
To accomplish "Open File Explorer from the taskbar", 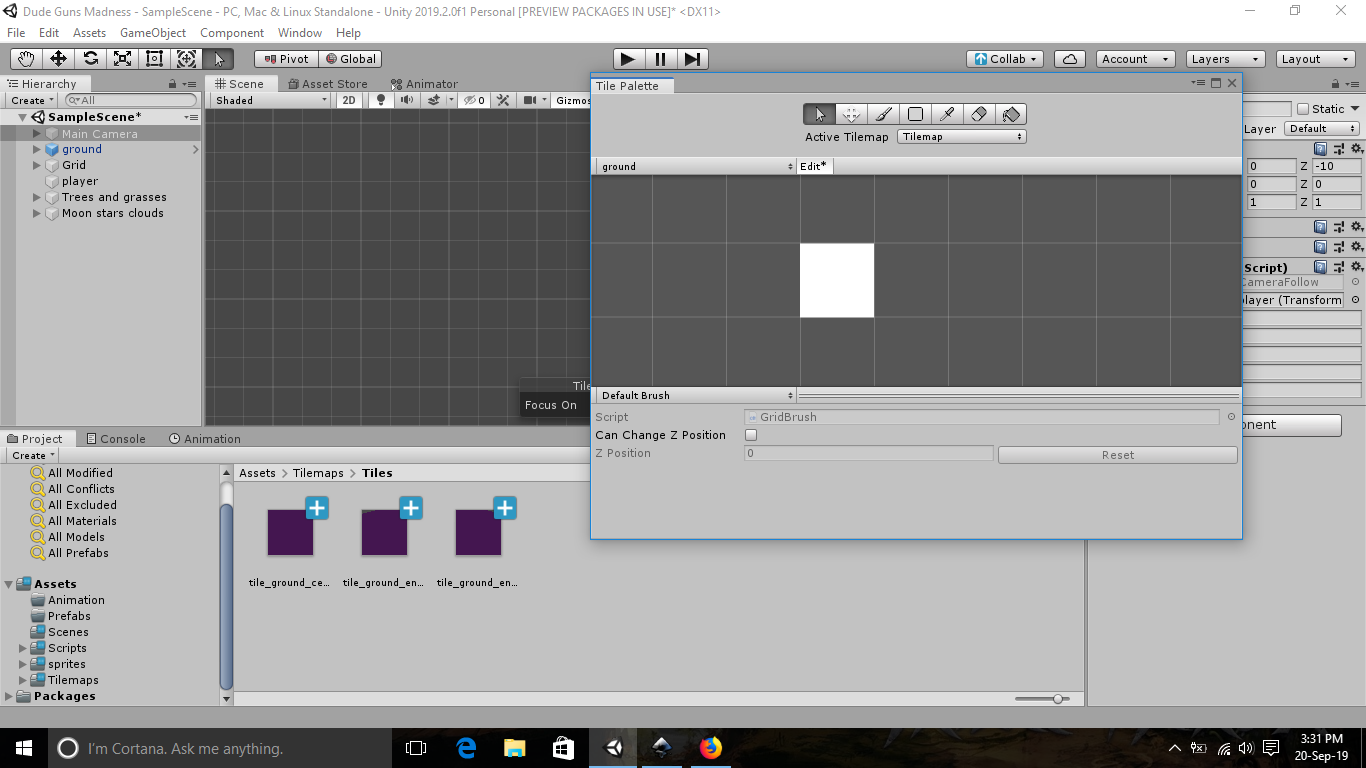I will (514, 747).
